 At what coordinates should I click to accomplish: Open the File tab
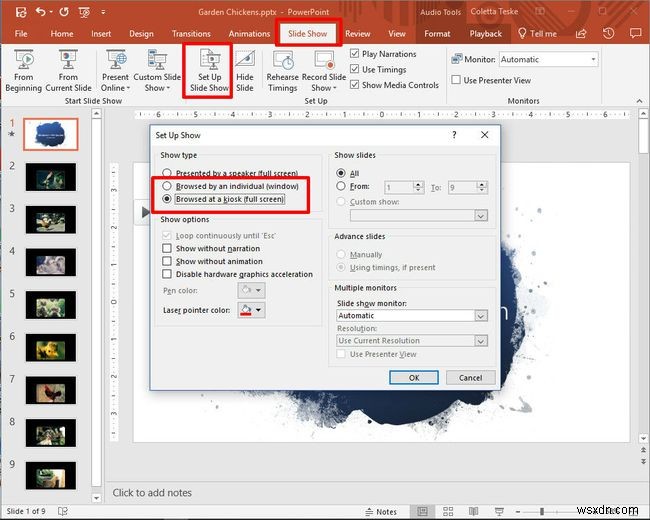21,34
